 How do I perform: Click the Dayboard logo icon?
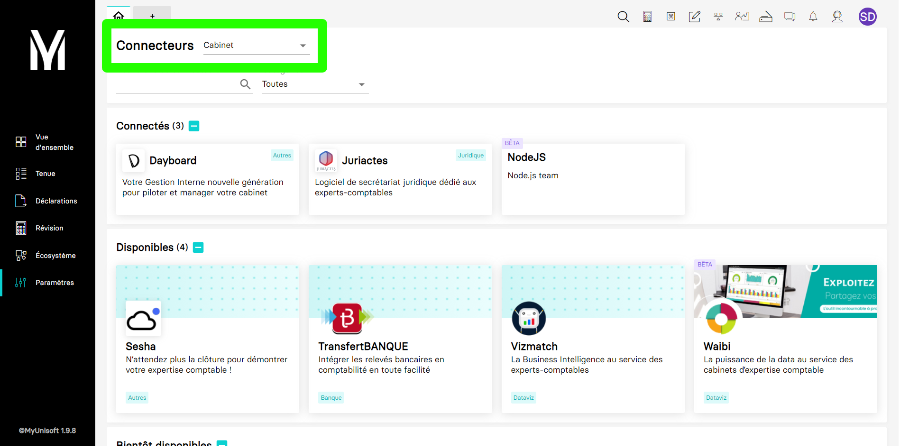pos(133,161)
